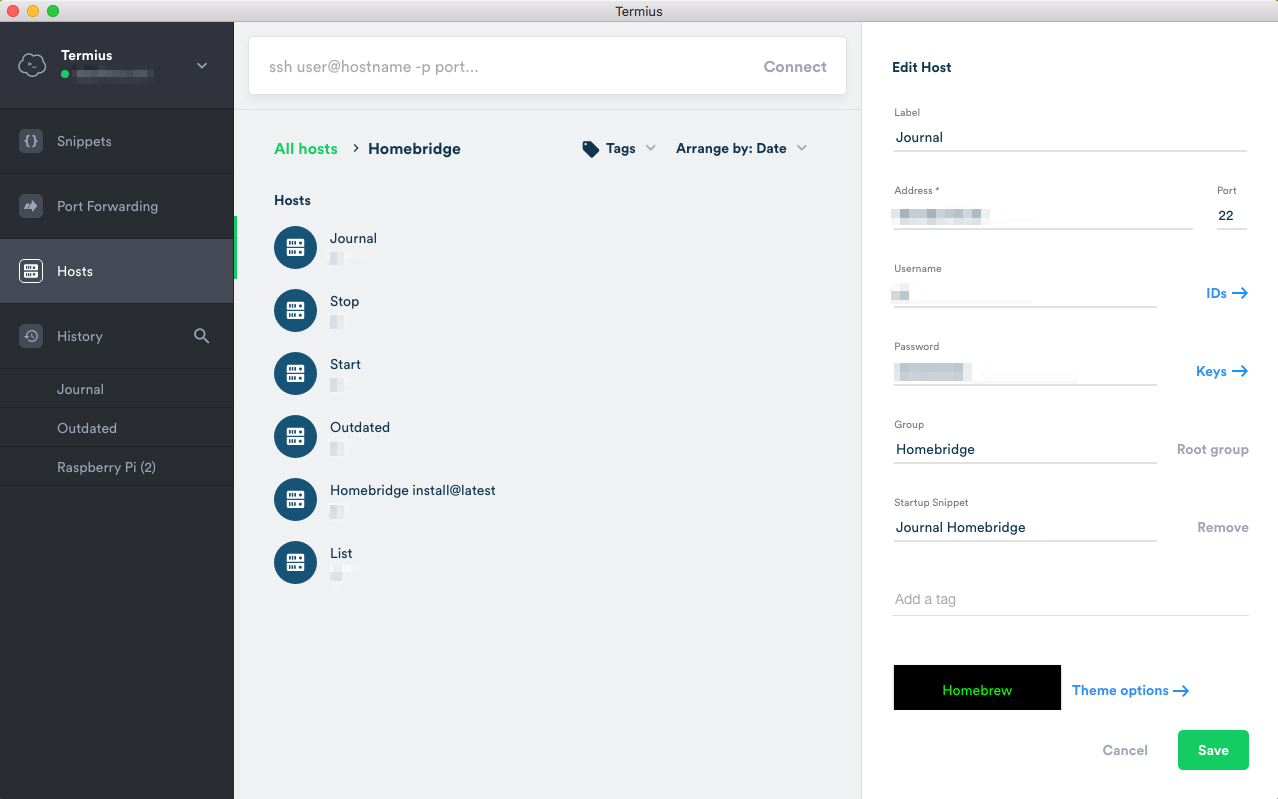This screenshot has width=1278, height=799.
Task: Click the Hosts server icon in sidebar
Action: click(x=31, y=271)
